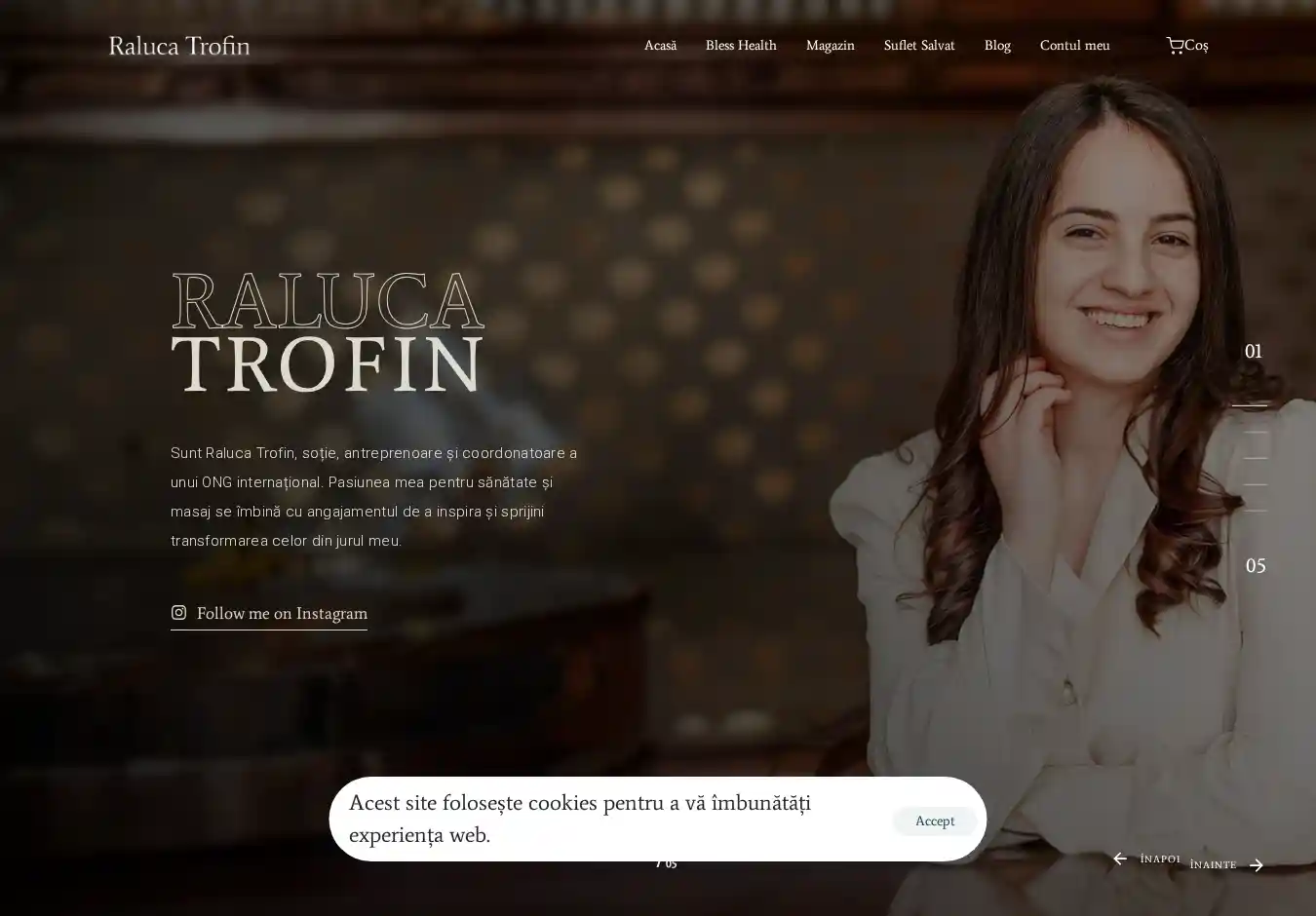Open the Bless Health page
1316x916 pixels.
(x=741, y=46)
